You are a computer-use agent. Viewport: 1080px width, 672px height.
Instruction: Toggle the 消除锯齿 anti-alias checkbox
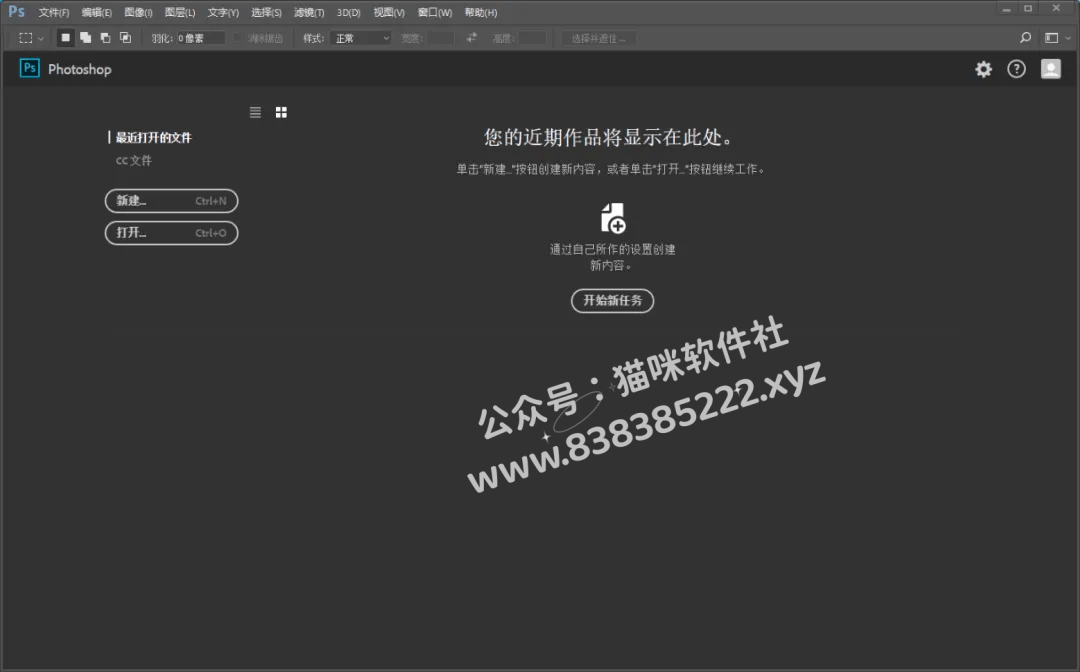pos(238,38)
